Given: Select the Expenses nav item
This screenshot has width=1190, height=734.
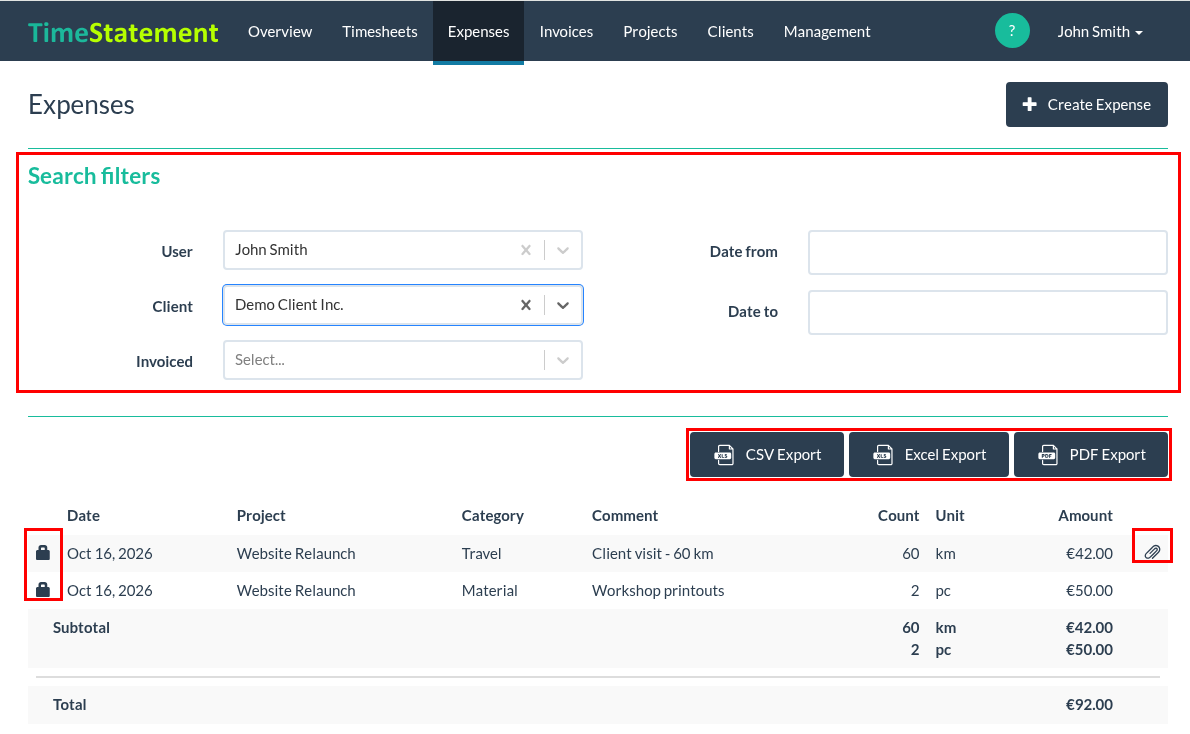Looking at the screenshot, I should [x=478, y=32].
